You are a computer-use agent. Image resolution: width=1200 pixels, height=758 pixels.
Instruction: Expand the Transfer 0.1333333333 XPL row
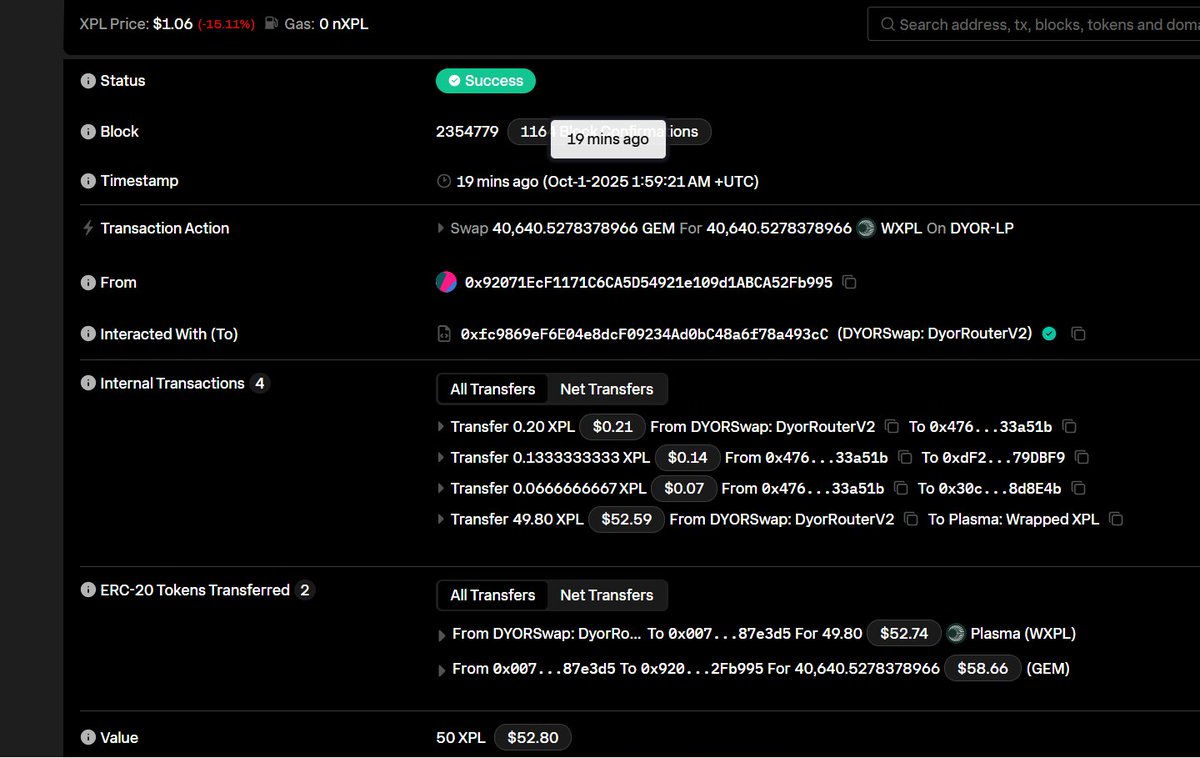click(442, 458)
